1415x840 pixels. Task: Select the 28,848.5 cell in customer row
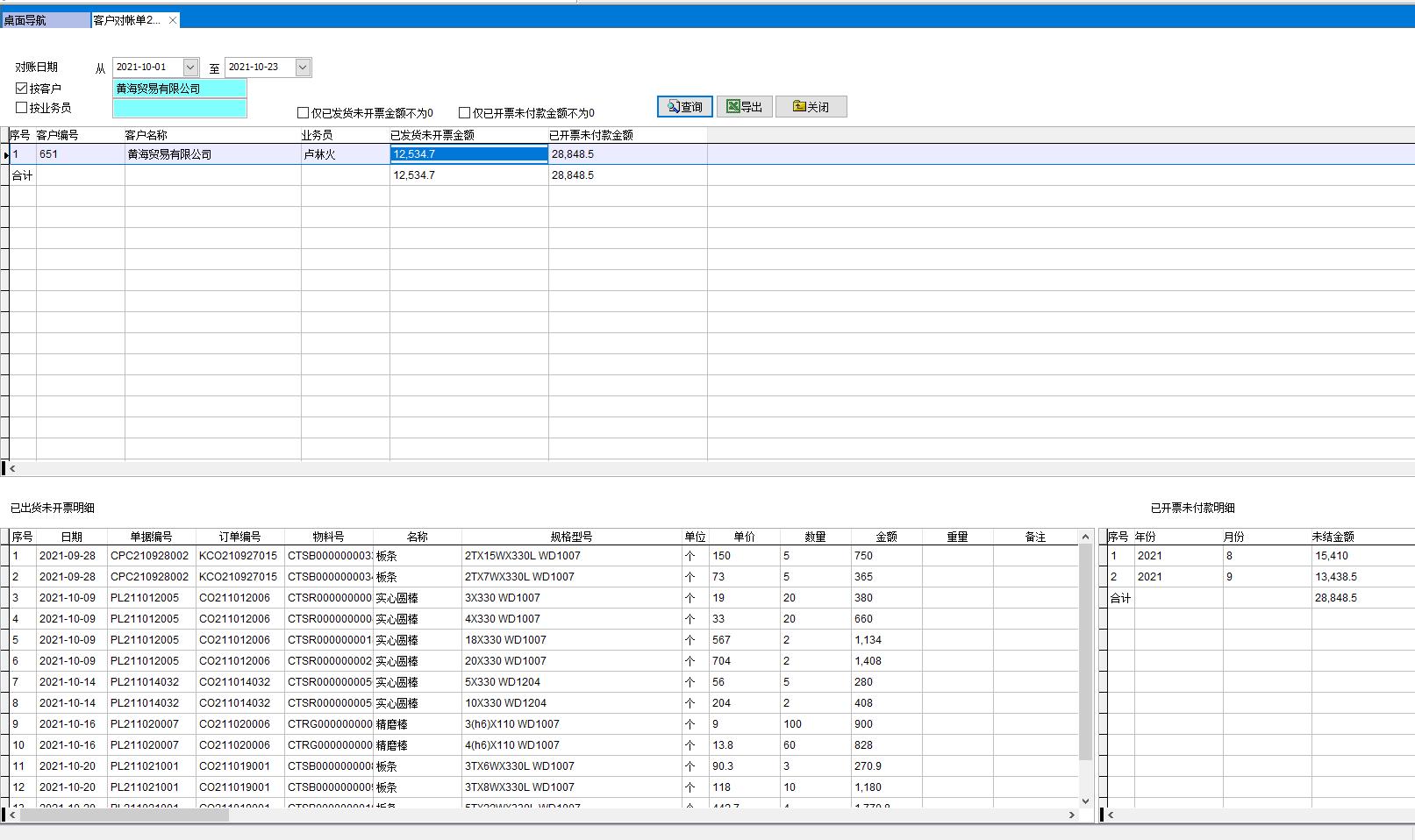[626, 154]
